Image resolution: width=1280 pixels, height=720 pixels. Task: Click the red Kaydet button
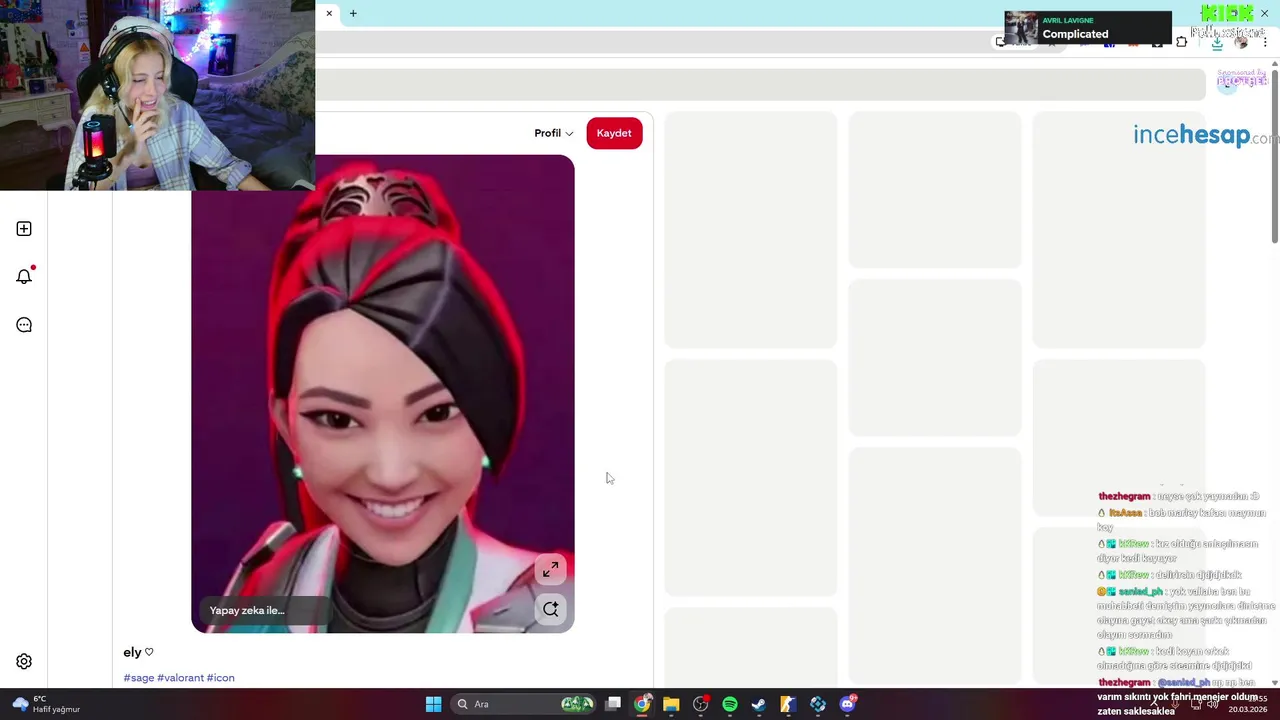pos(614,133)
